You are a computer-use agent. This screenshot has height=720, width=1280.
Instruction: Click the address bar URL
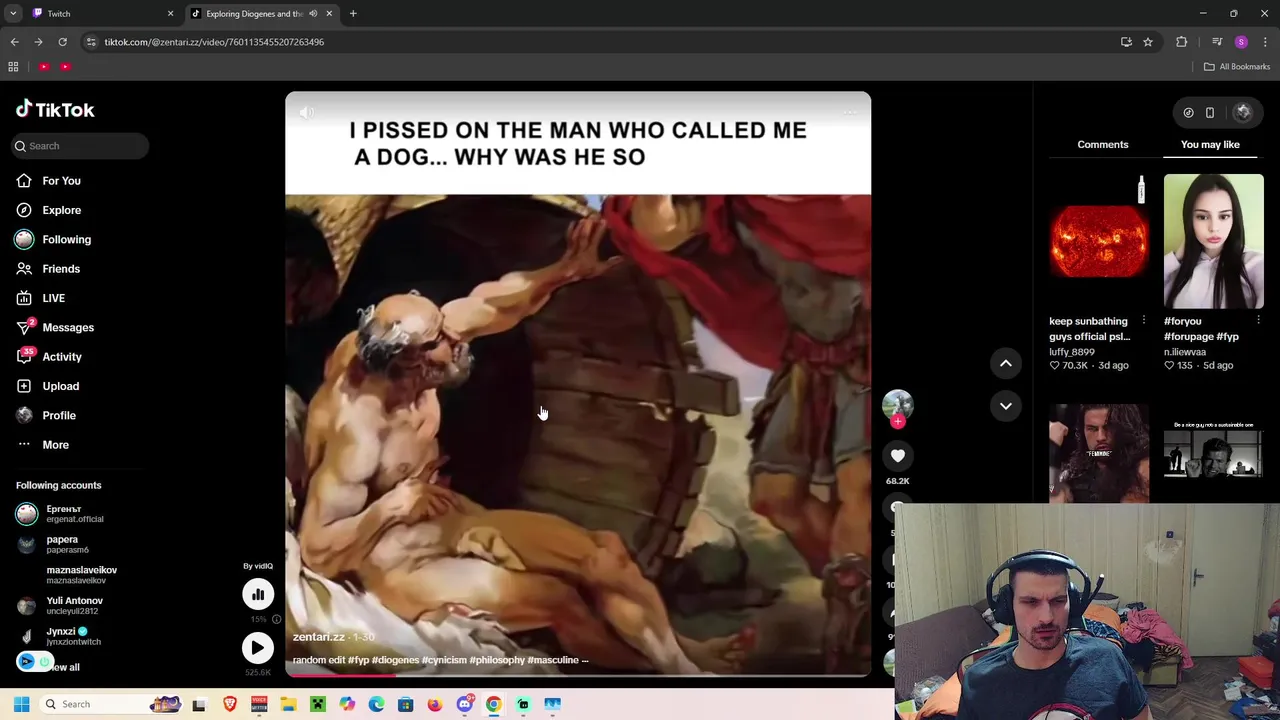tap(214, 42)
